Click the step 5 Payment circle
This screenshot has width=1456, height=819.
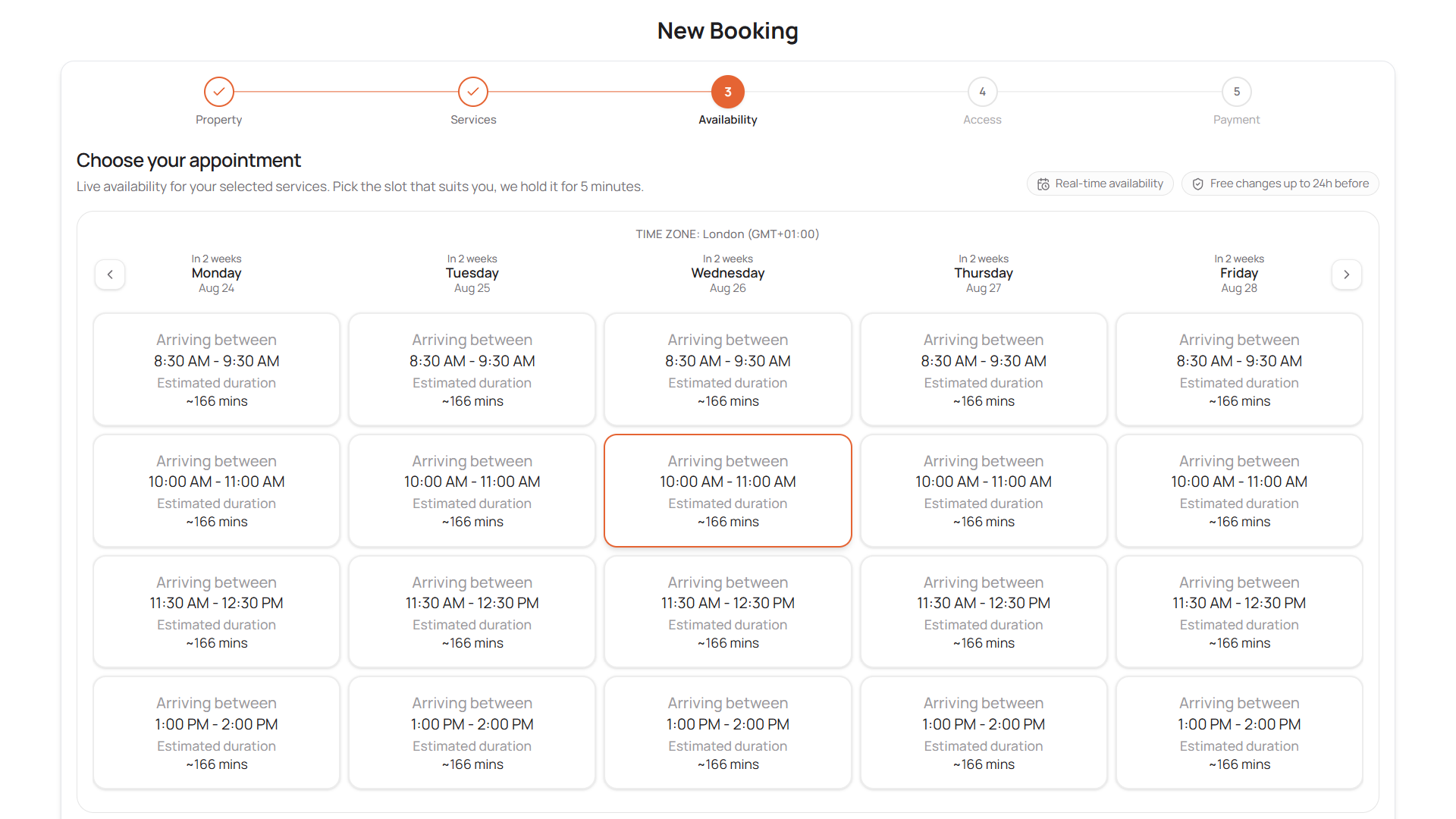coord(1237,92)
